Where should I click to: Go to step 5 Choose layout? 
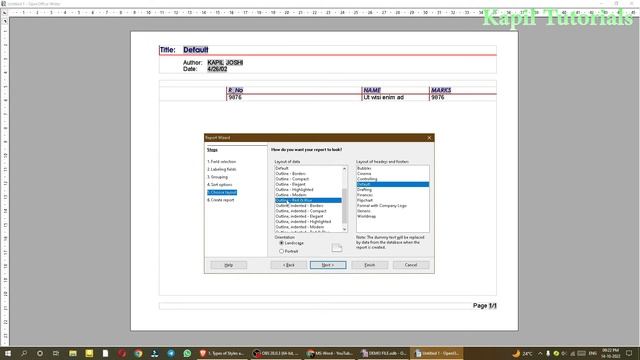point(222,193)
